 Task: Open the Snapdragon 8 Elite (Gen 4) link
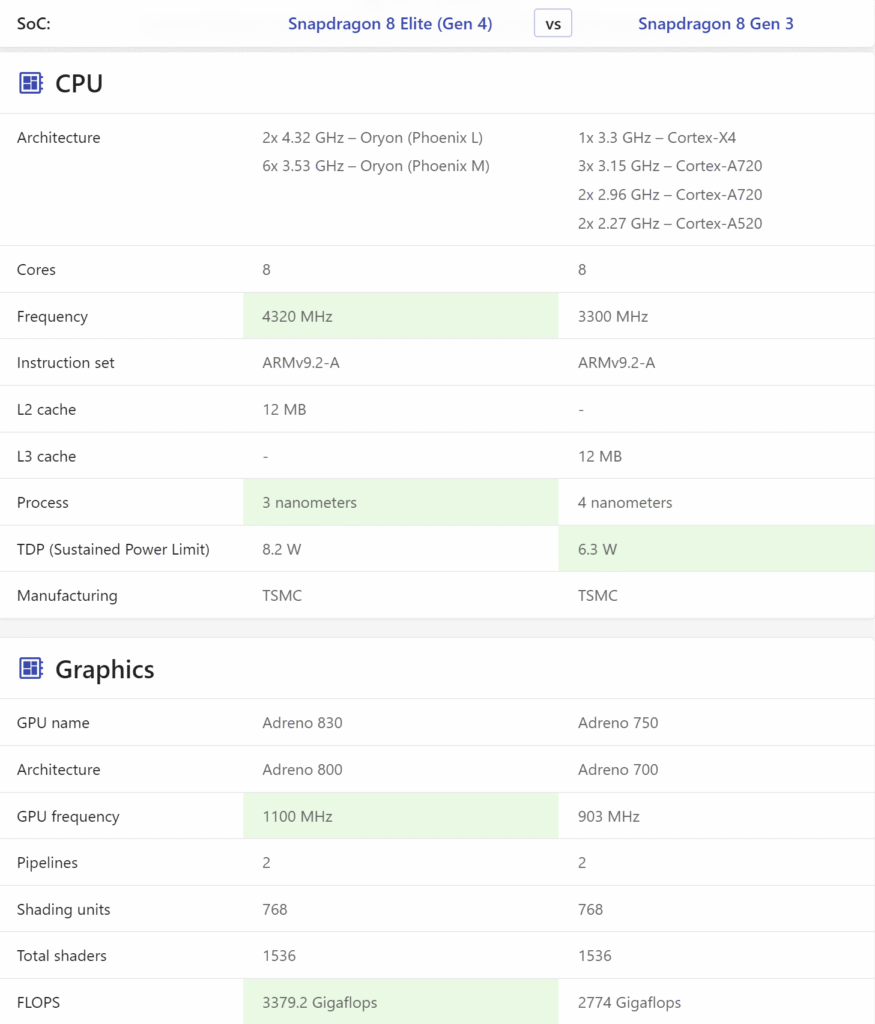(x=390, y=23)
